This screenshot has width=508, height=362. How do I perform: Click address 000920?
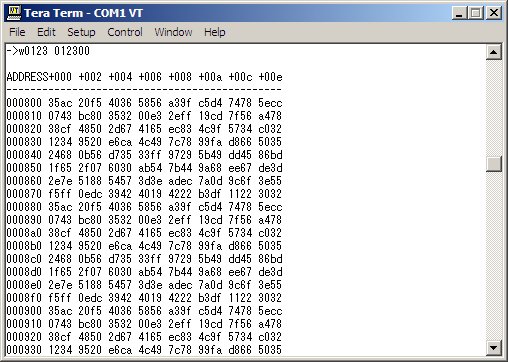tap(24, 337)
